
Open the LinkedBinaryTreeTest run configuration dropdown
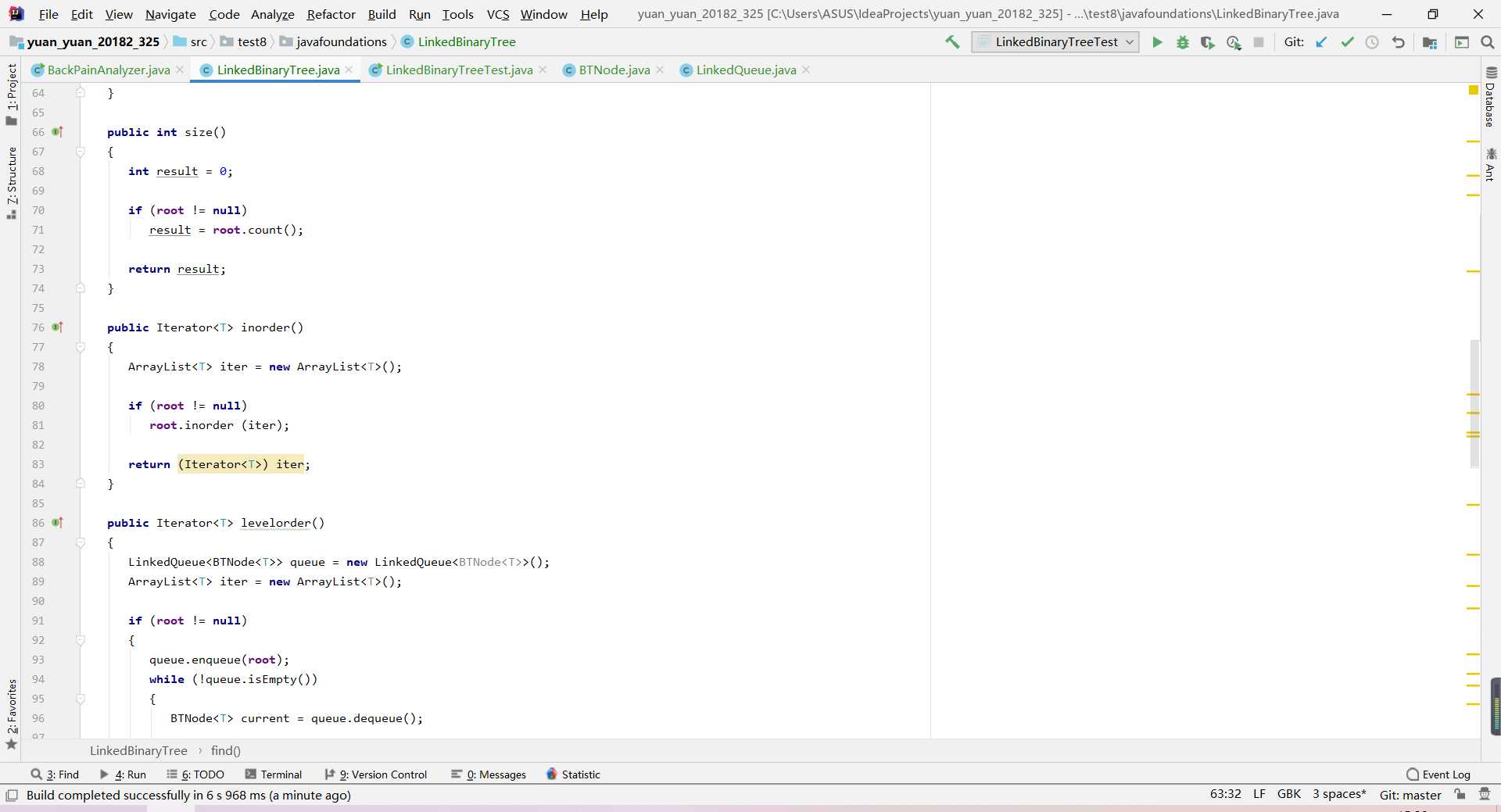pos(1055,42)
